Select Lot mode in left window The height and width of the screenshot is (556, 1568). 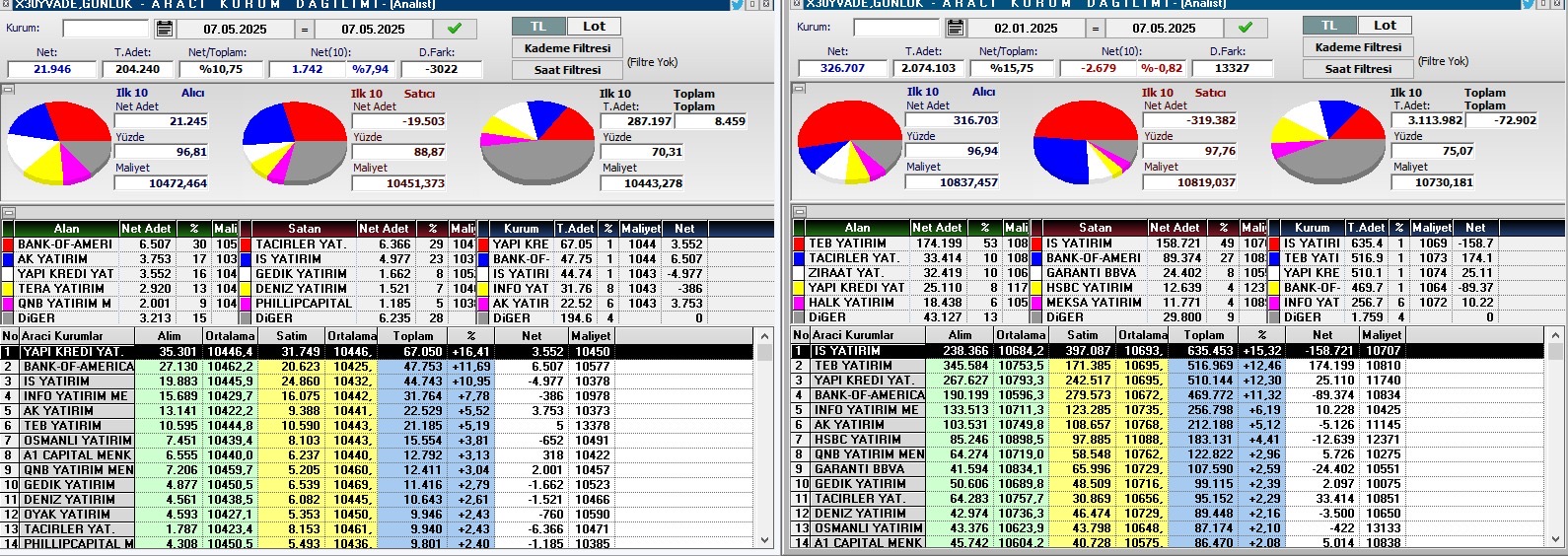tap(594, 26)
